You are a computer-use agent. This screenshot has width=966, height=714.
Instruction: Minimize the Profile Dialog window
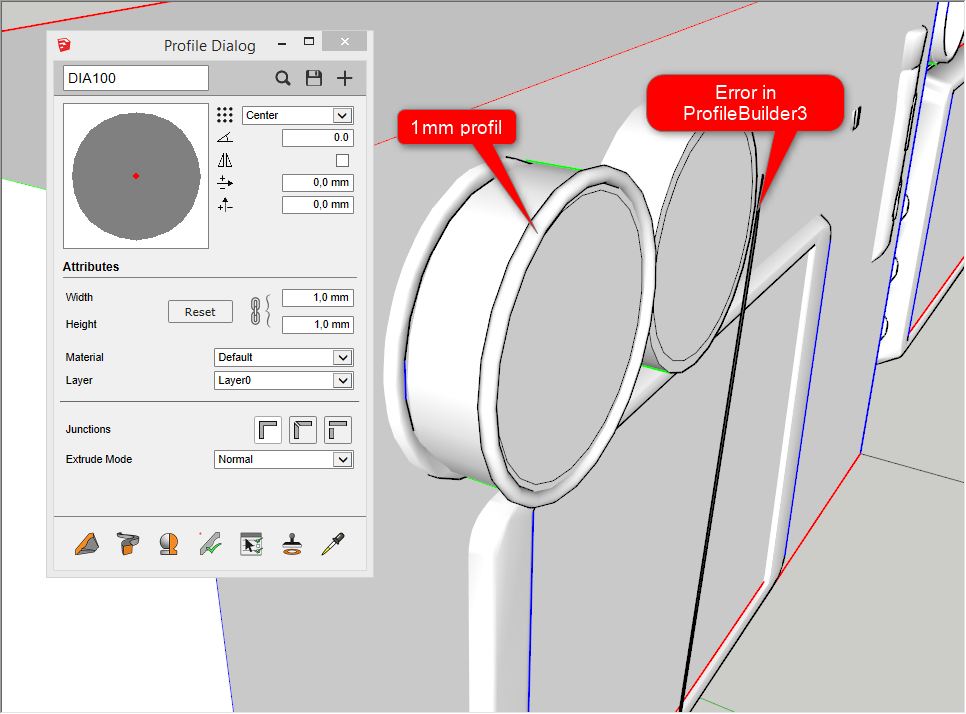[x=282, y=43]
